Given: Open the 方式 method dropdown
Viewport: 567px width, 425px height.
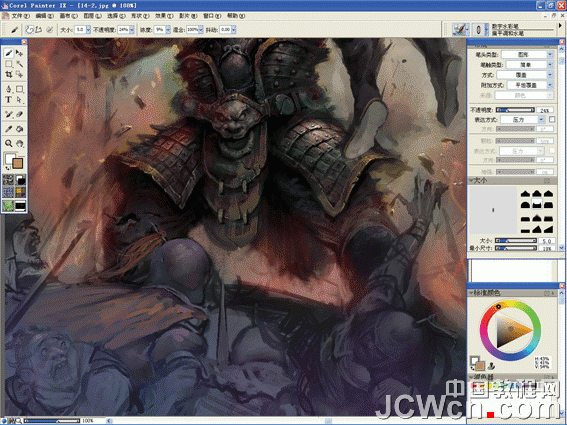Looking at the screenshot, I should click(525, 75).
